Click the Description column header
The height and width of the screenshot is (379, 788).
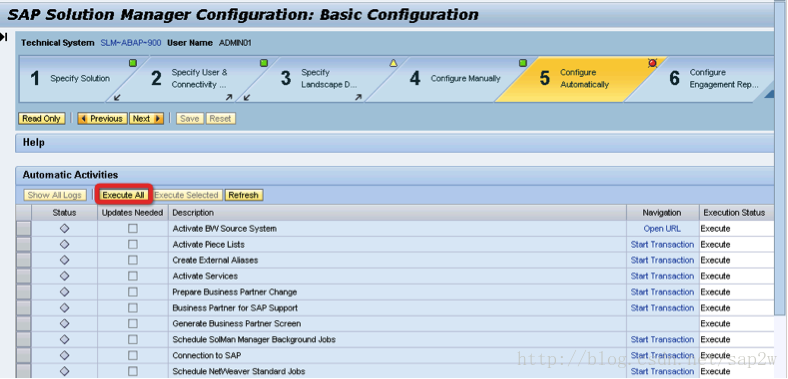click(398, 213)
